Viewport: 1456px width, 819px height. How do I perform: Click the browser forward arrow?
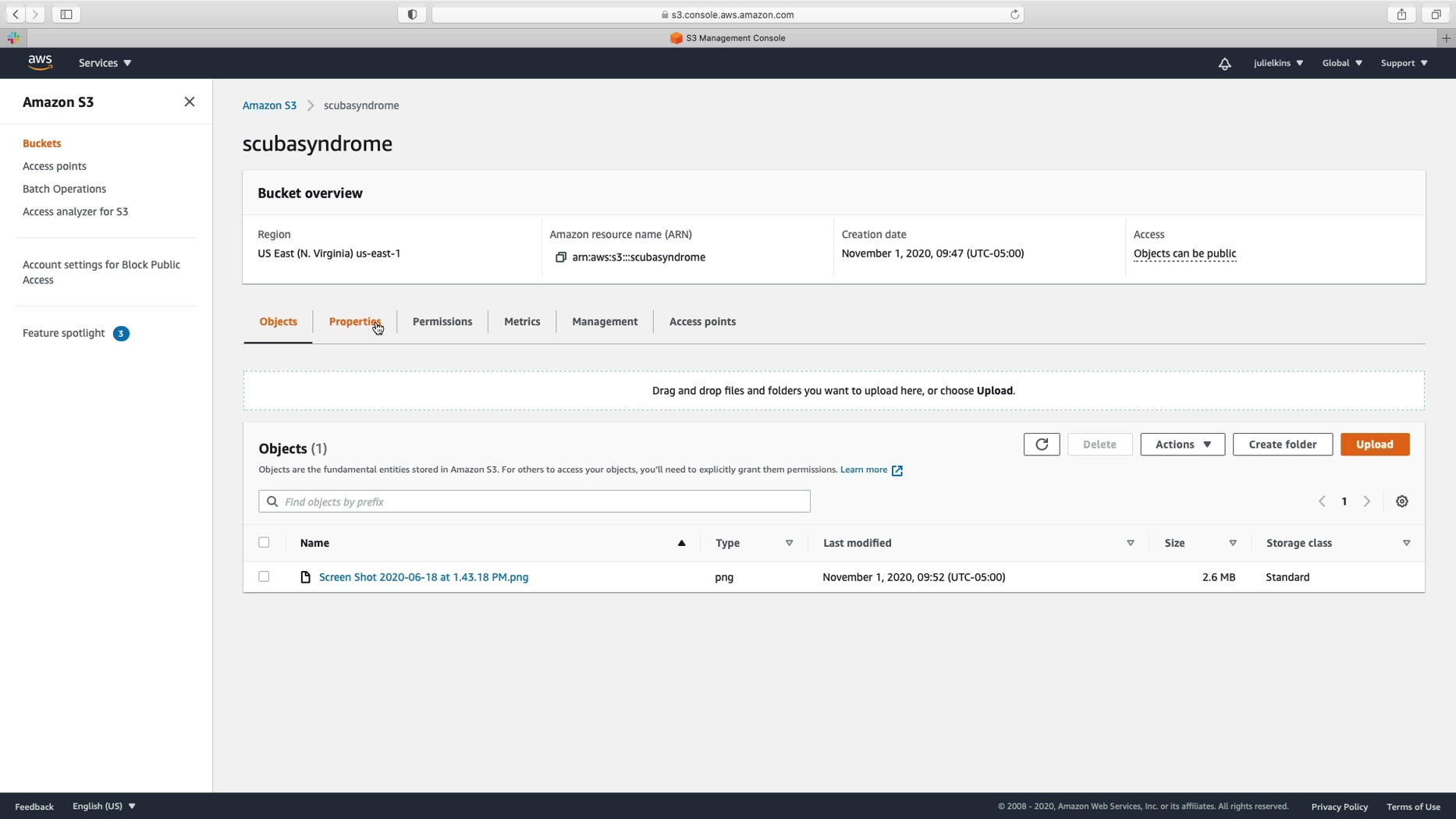point(35,14)
